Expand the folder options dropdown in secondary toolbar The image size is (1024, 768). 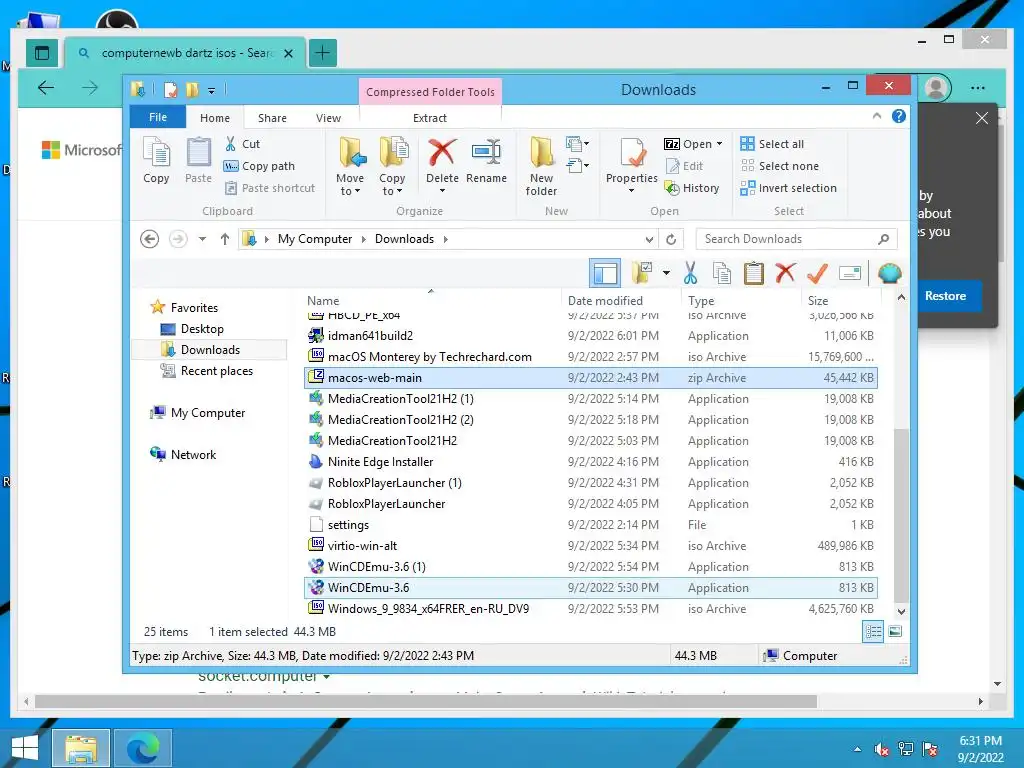(666, 273)
